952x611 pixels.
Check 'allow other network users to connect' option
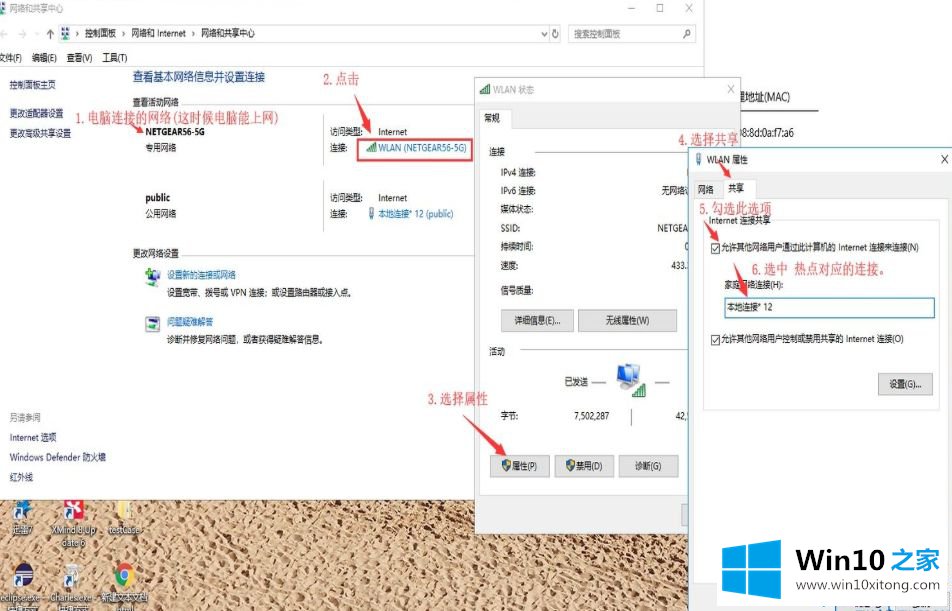(715, 248)
